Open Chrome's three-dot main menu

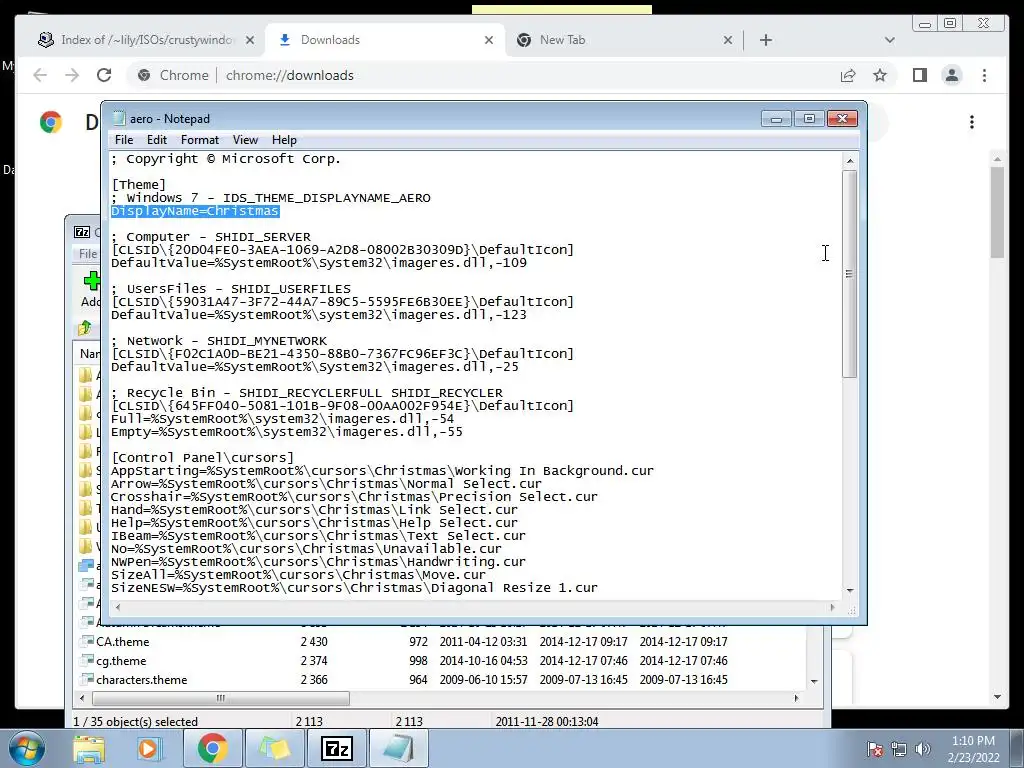tap(984, 75)
